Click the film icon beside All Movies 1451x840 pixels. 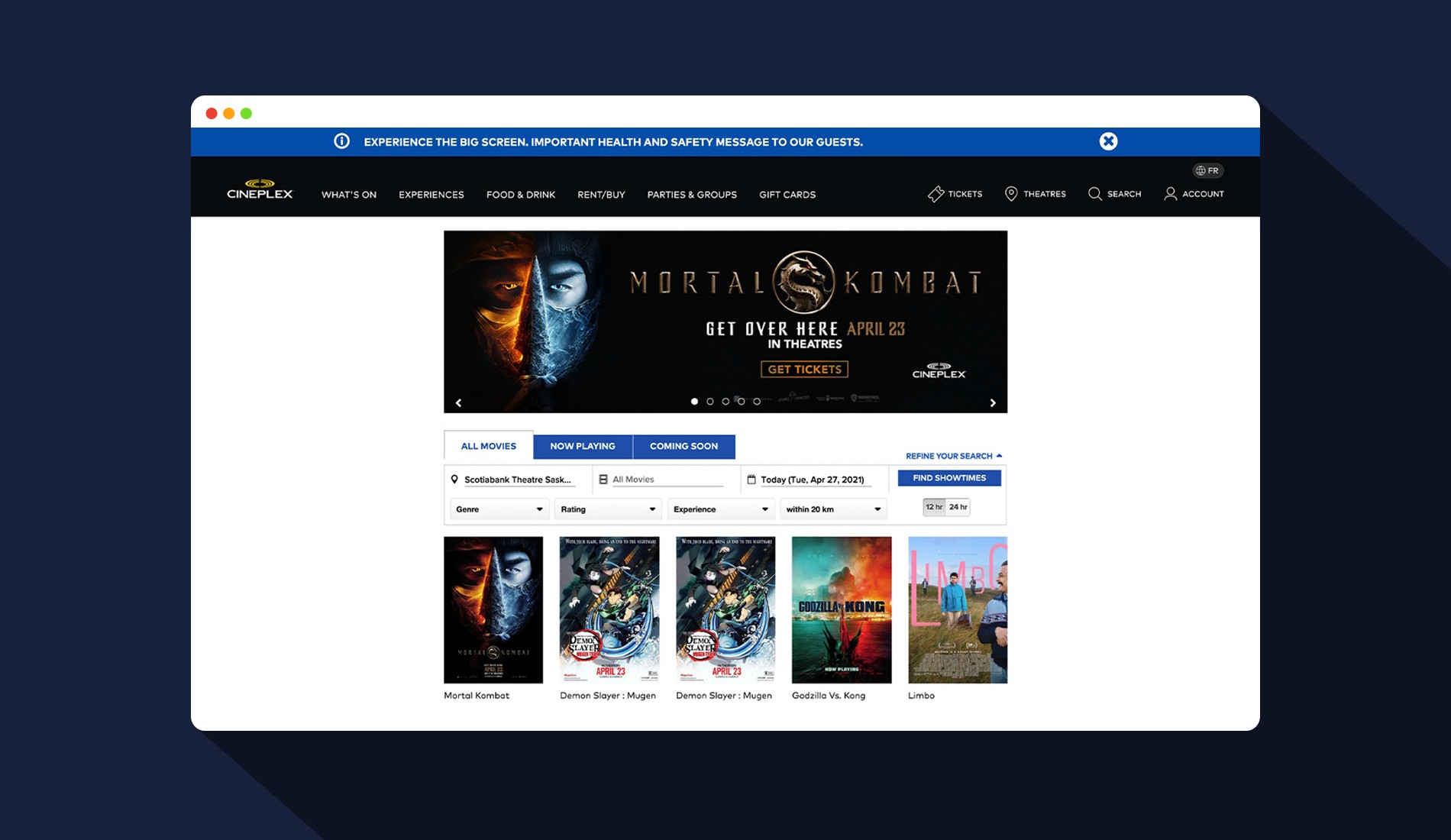click(603, 480)
